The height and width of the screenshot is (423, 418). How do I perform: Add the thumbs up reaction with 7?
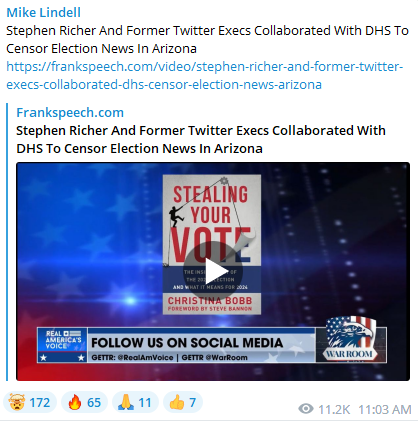pos(183,402)
